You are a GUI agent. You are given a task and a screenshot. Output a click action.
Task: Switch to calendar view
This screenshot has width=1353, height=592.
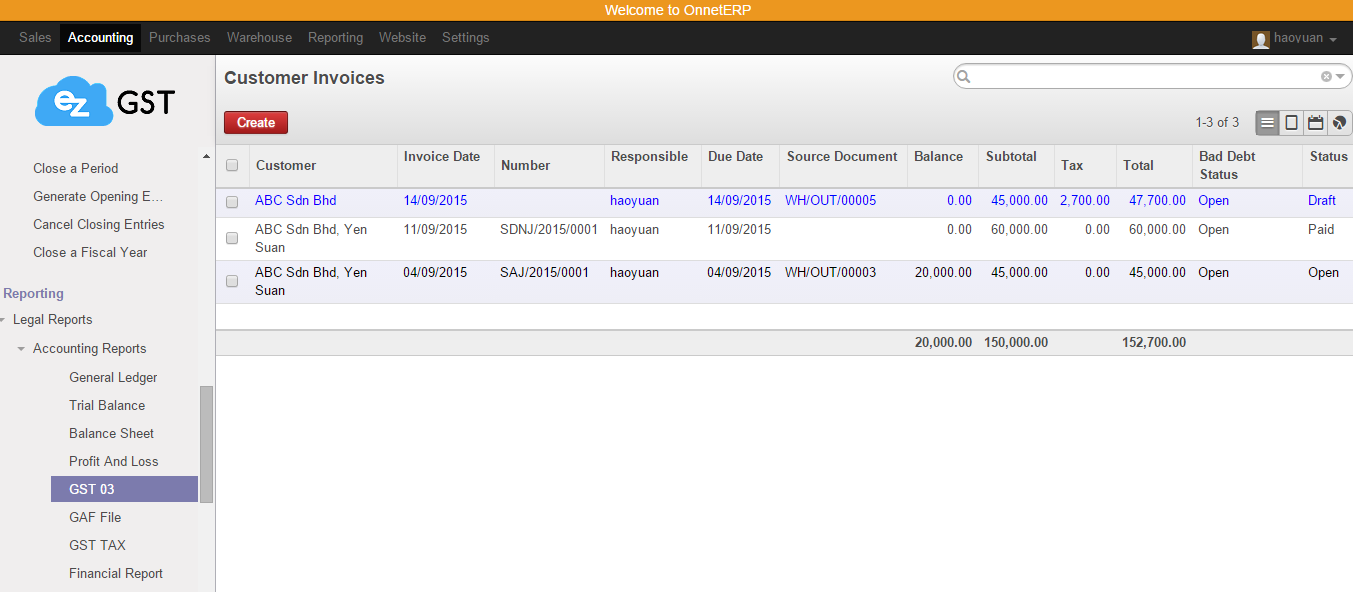click(1315, 122)
